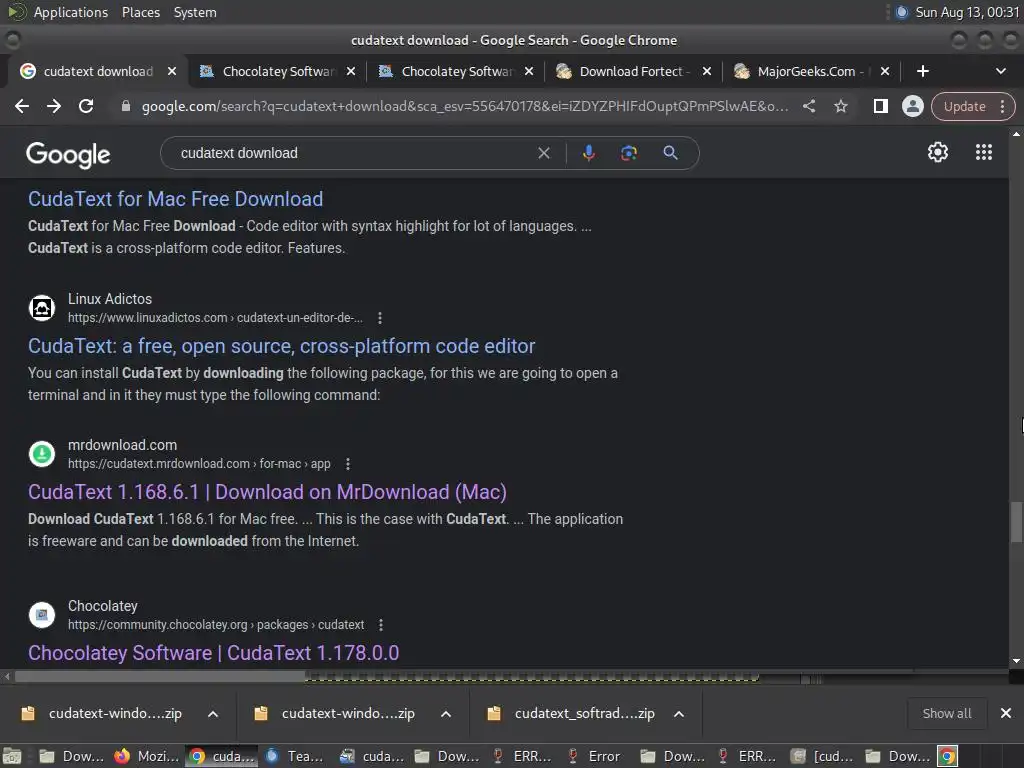
Task: Open the Applications menu
Action: click(x=71, y=12)
